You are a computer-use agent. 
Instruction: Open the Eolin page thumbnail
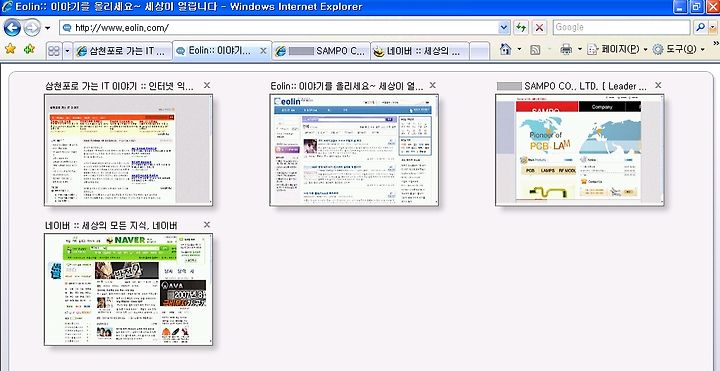click(x=354, y=150)
